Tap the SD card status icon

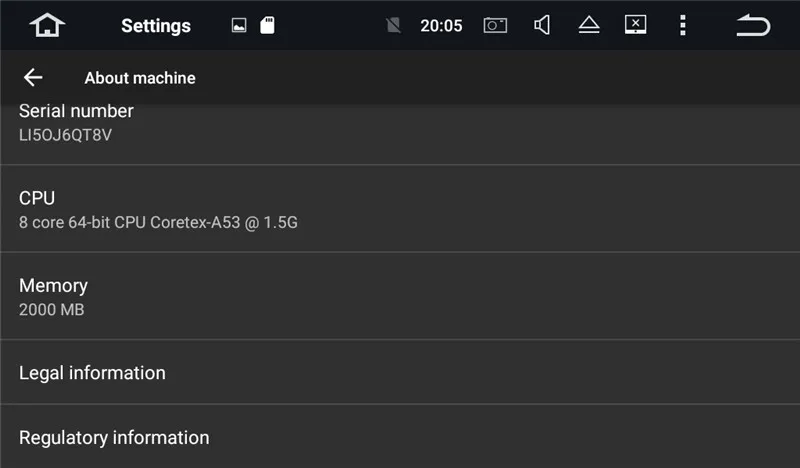267,26
